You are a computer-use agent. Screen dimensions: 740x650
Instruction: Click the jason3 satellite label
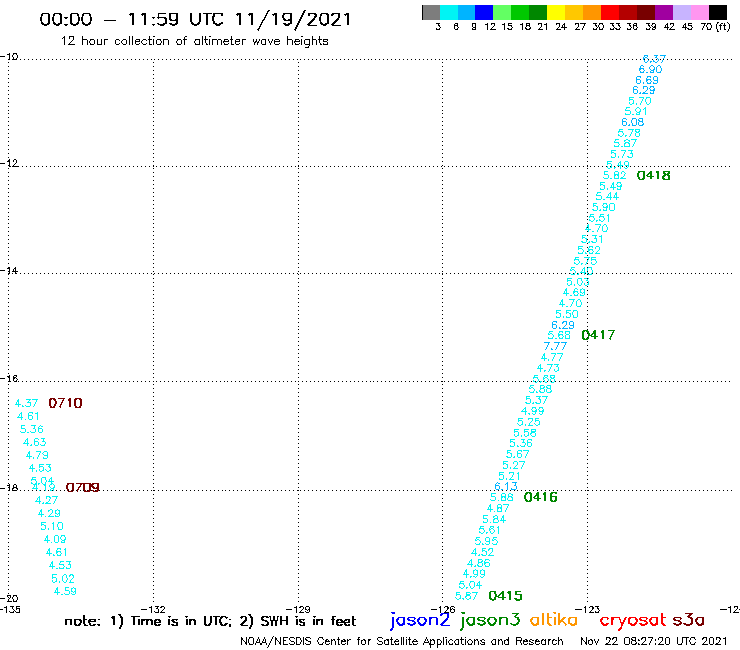(490, 620)
